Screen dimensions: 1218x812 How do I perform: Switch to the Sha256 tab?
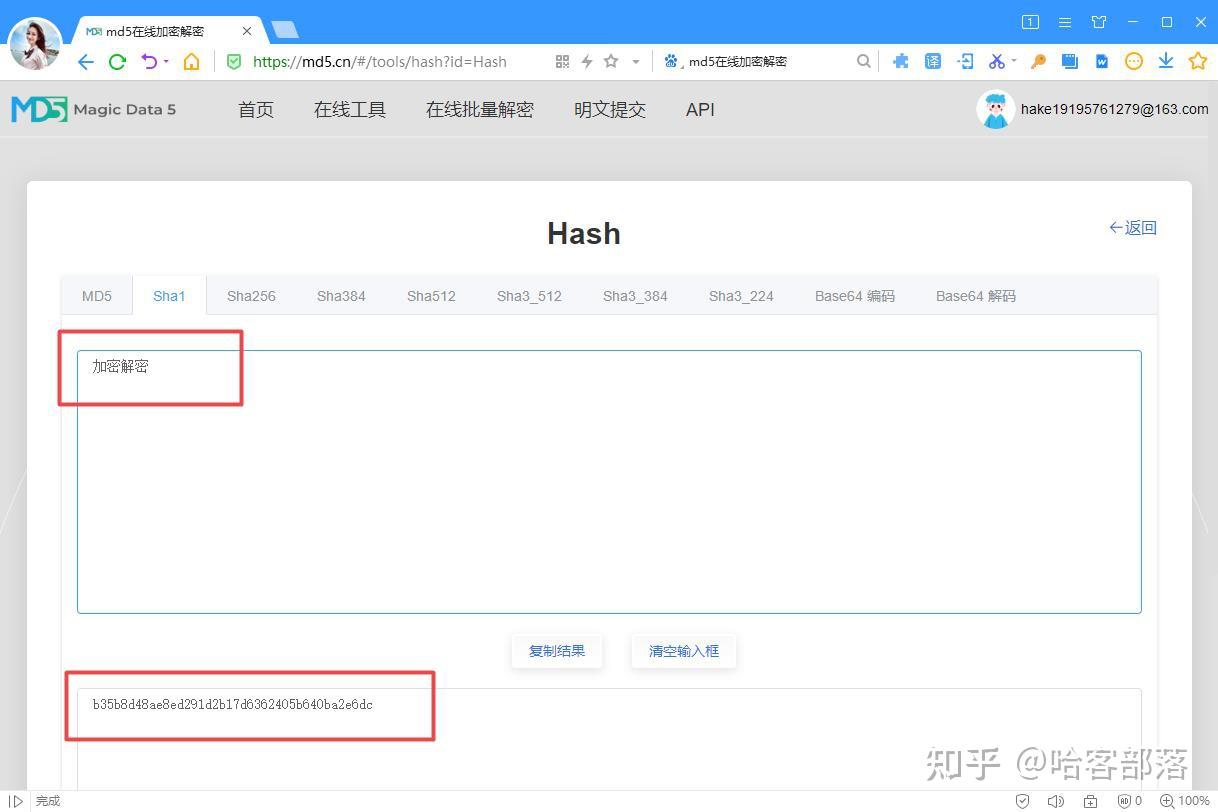pos(251,295)
